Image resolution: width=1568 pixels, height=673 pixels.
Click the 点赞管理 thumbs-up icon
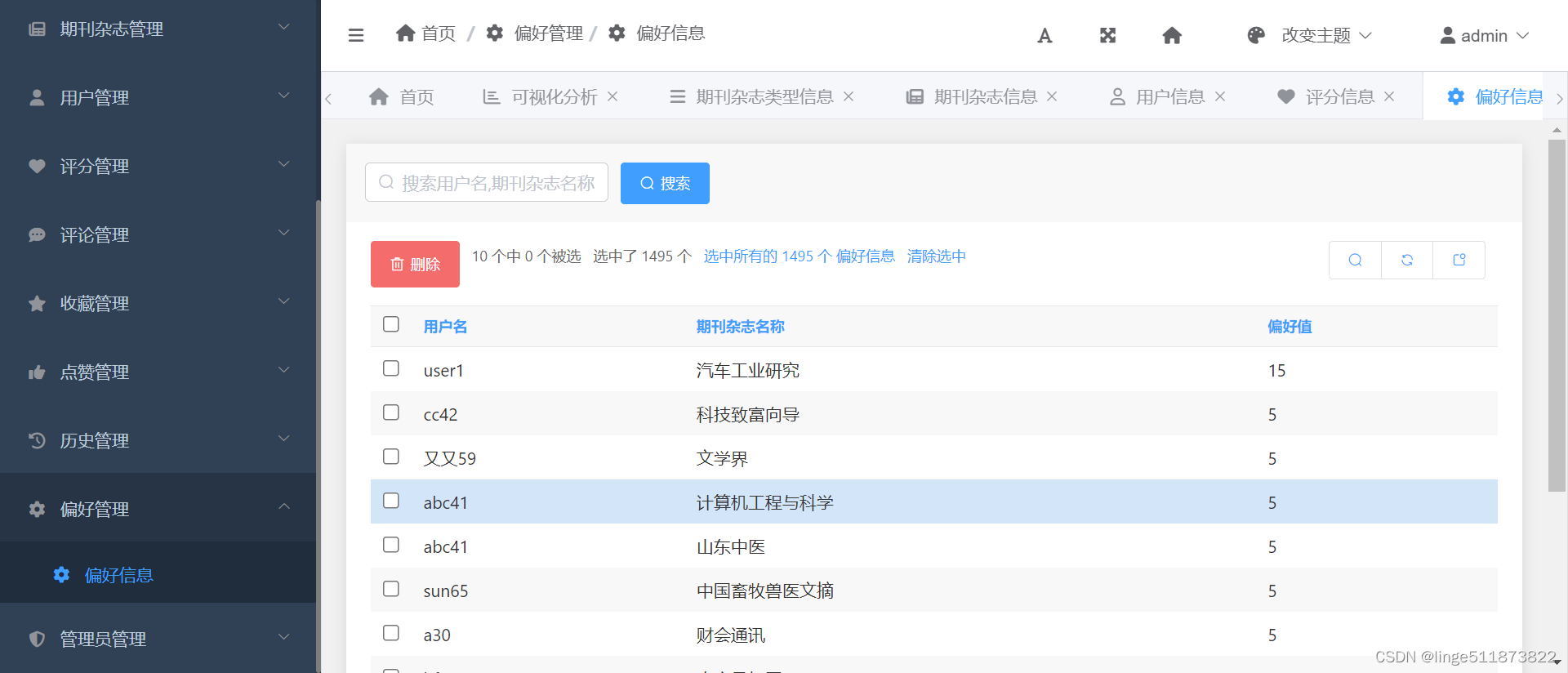coord(37,372)
